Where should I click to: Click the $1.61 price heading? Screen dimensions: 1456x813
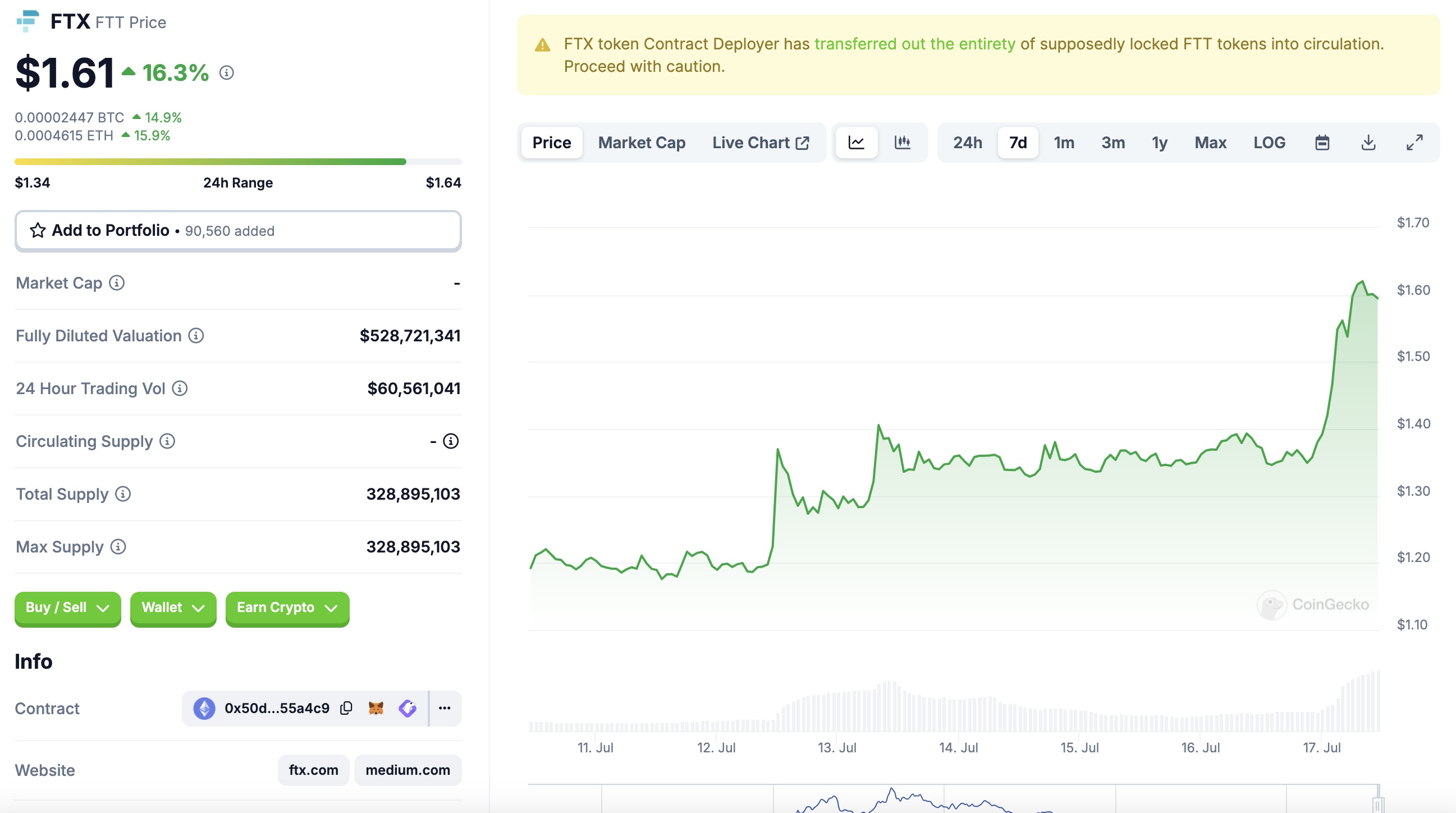pos(65,72)
